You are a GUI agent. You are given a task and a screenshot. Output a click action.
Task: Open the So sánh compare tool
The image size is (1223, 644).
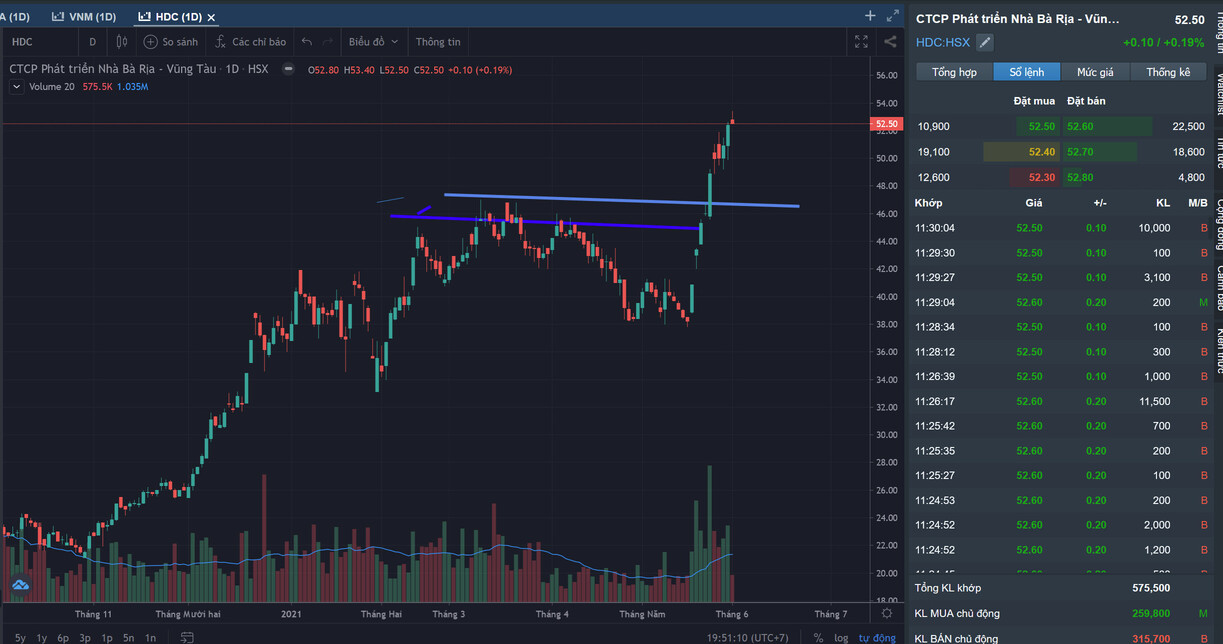tap(170, 42)
